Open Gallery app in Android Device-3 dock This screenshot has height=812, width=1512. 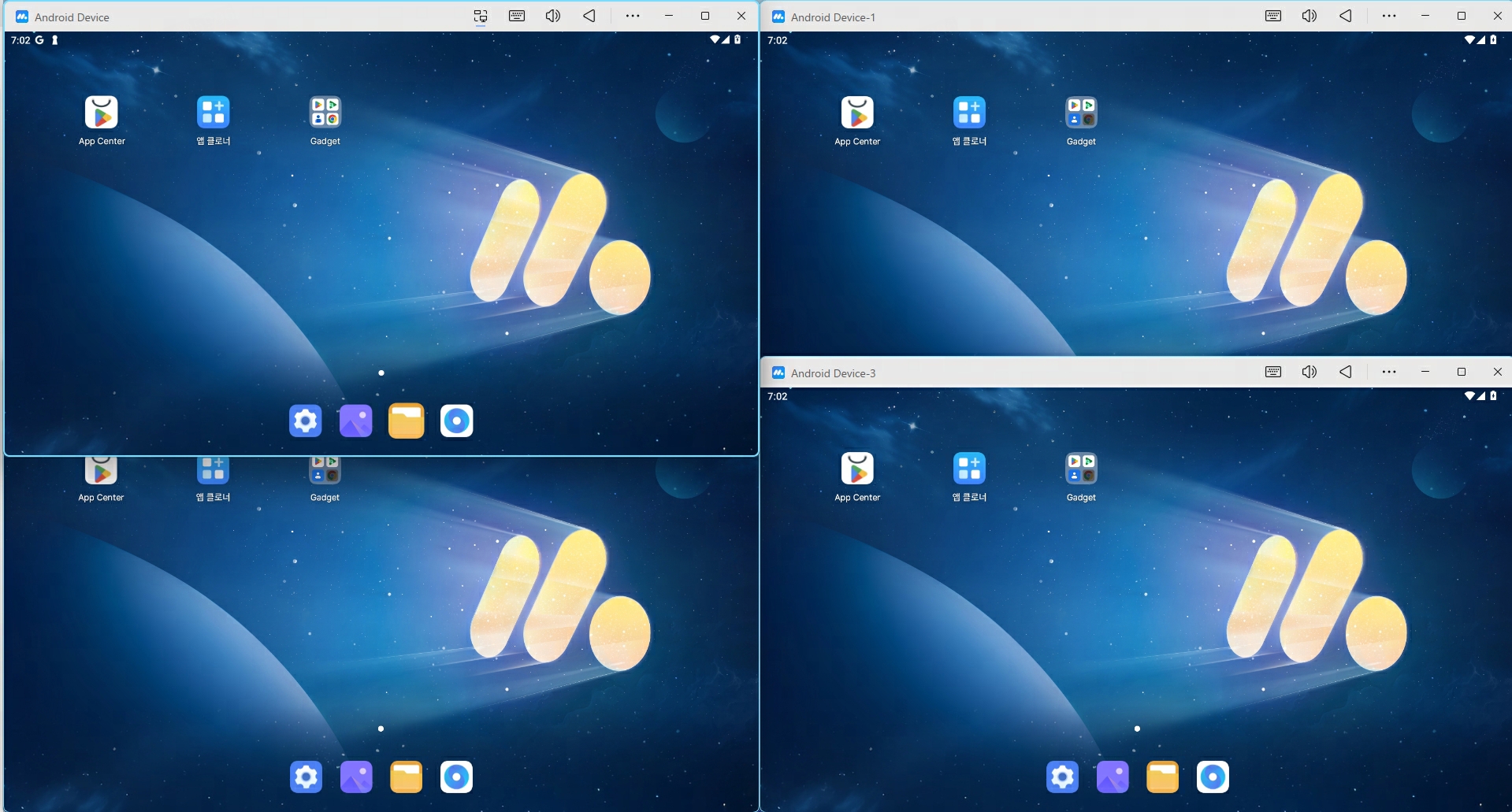1113,777
